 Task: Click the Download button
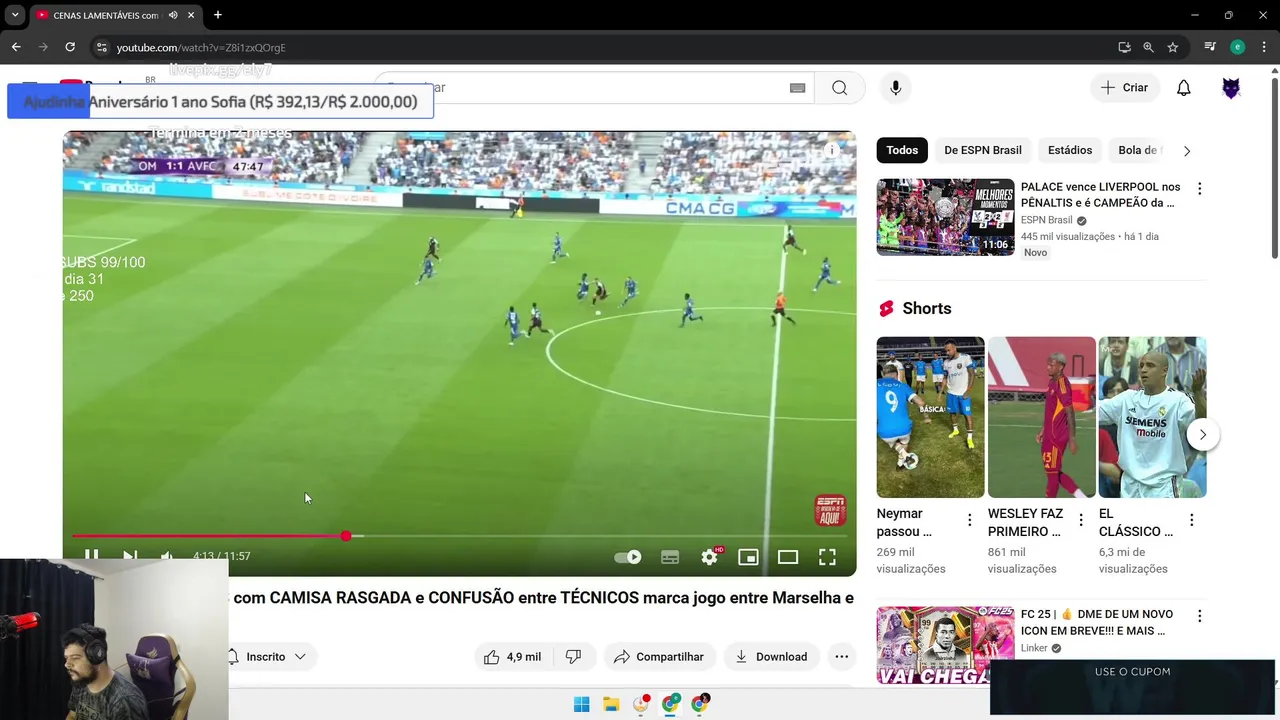tap(771, 657)
